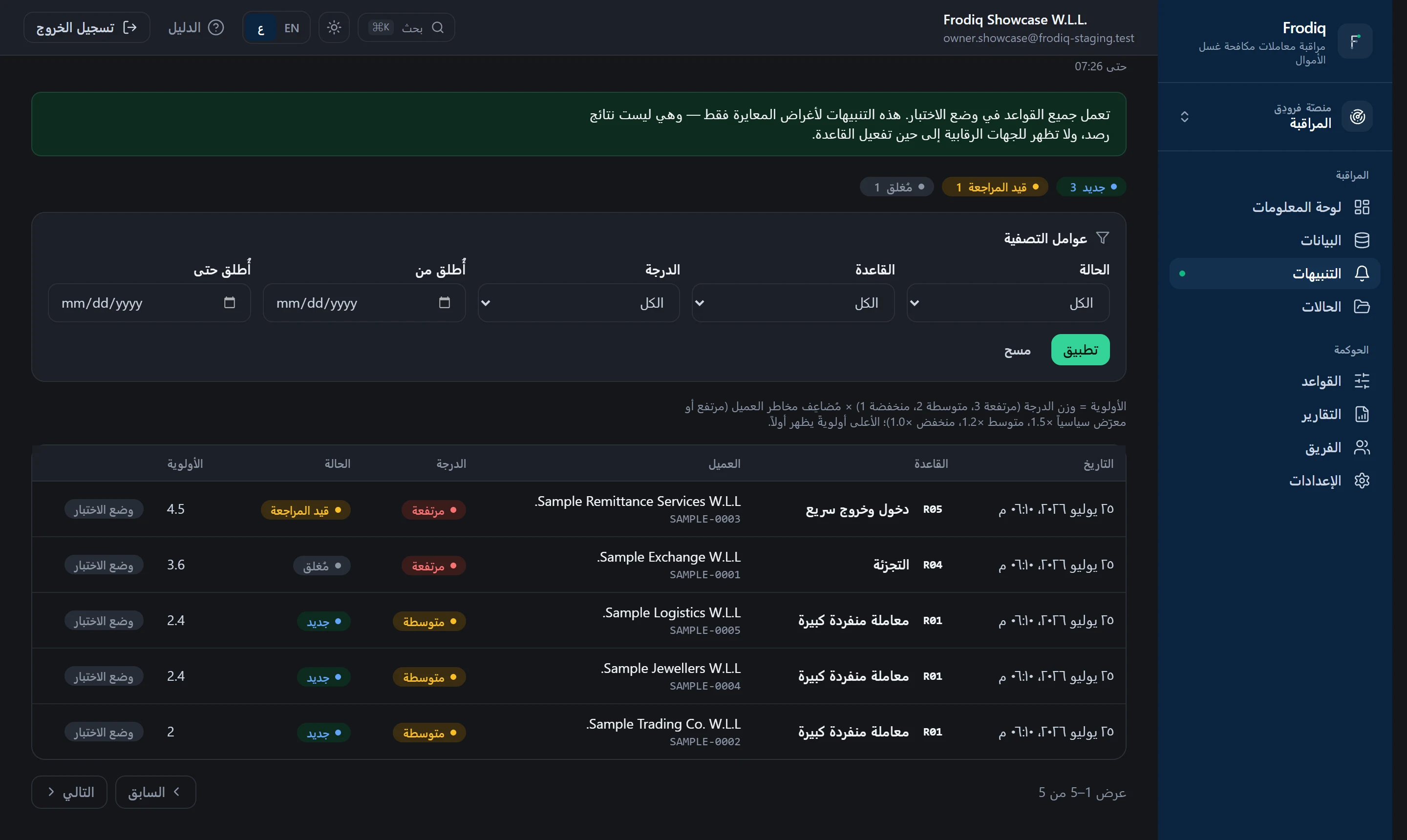The height and width of the screenshot is (840, 1407).
Task: Open the guide link (الدليل)
Action: coord(196,27)
